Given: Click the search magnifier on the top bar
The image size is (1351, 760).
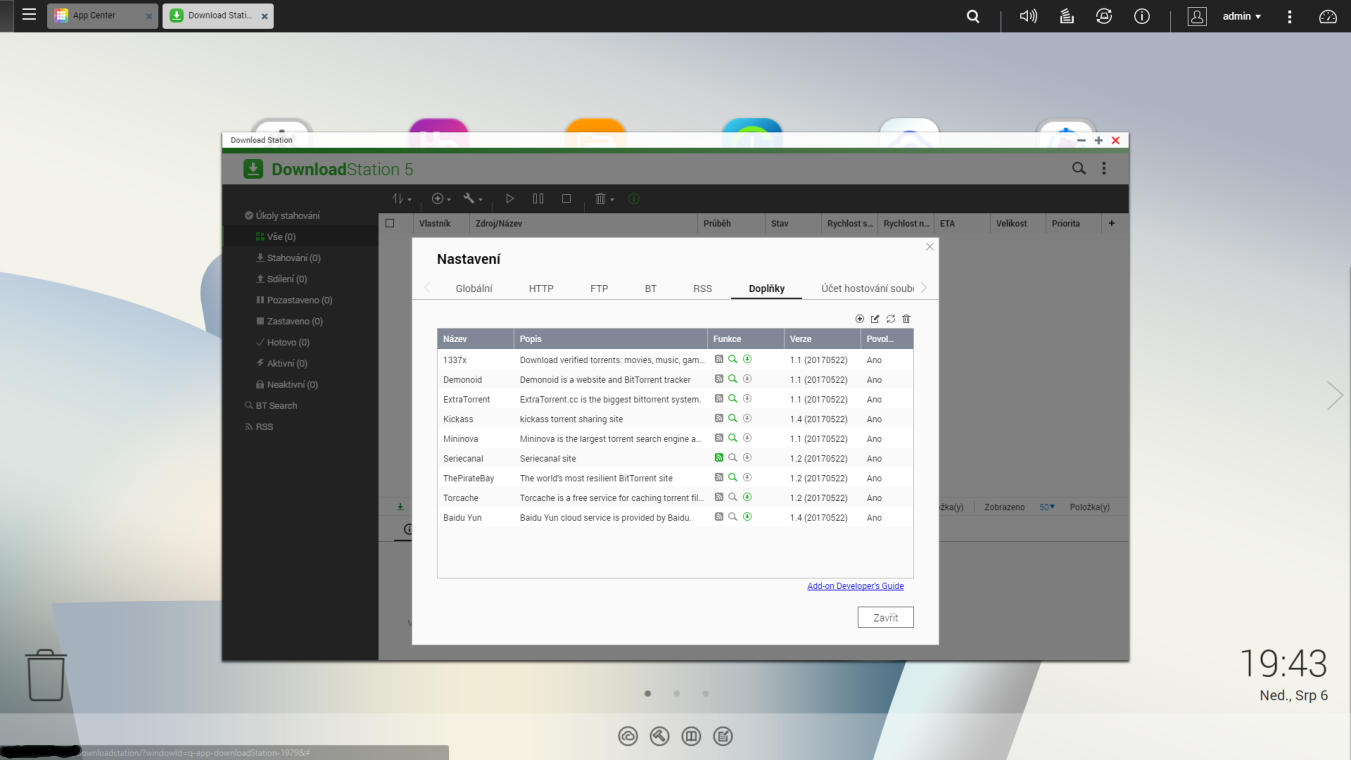Looking at the screenshot, I should (x=973, y=16).
